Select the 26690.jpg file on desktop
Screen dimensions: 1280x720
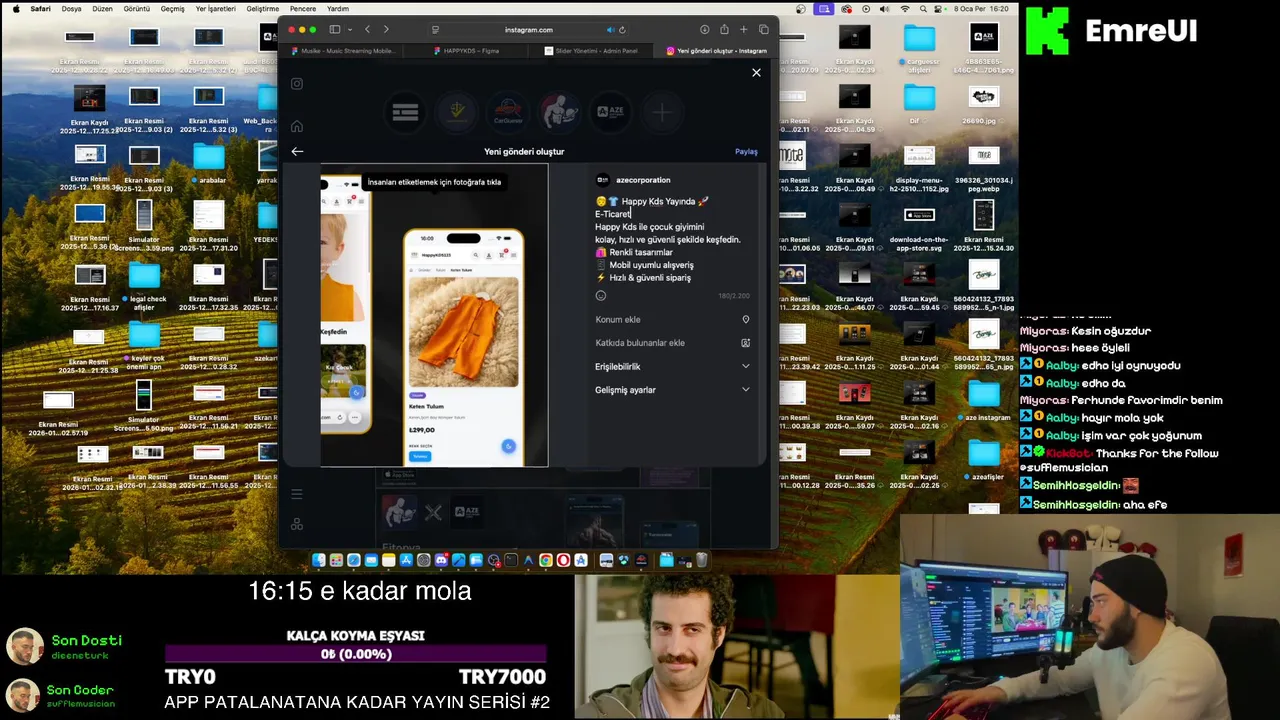[984, 103]
